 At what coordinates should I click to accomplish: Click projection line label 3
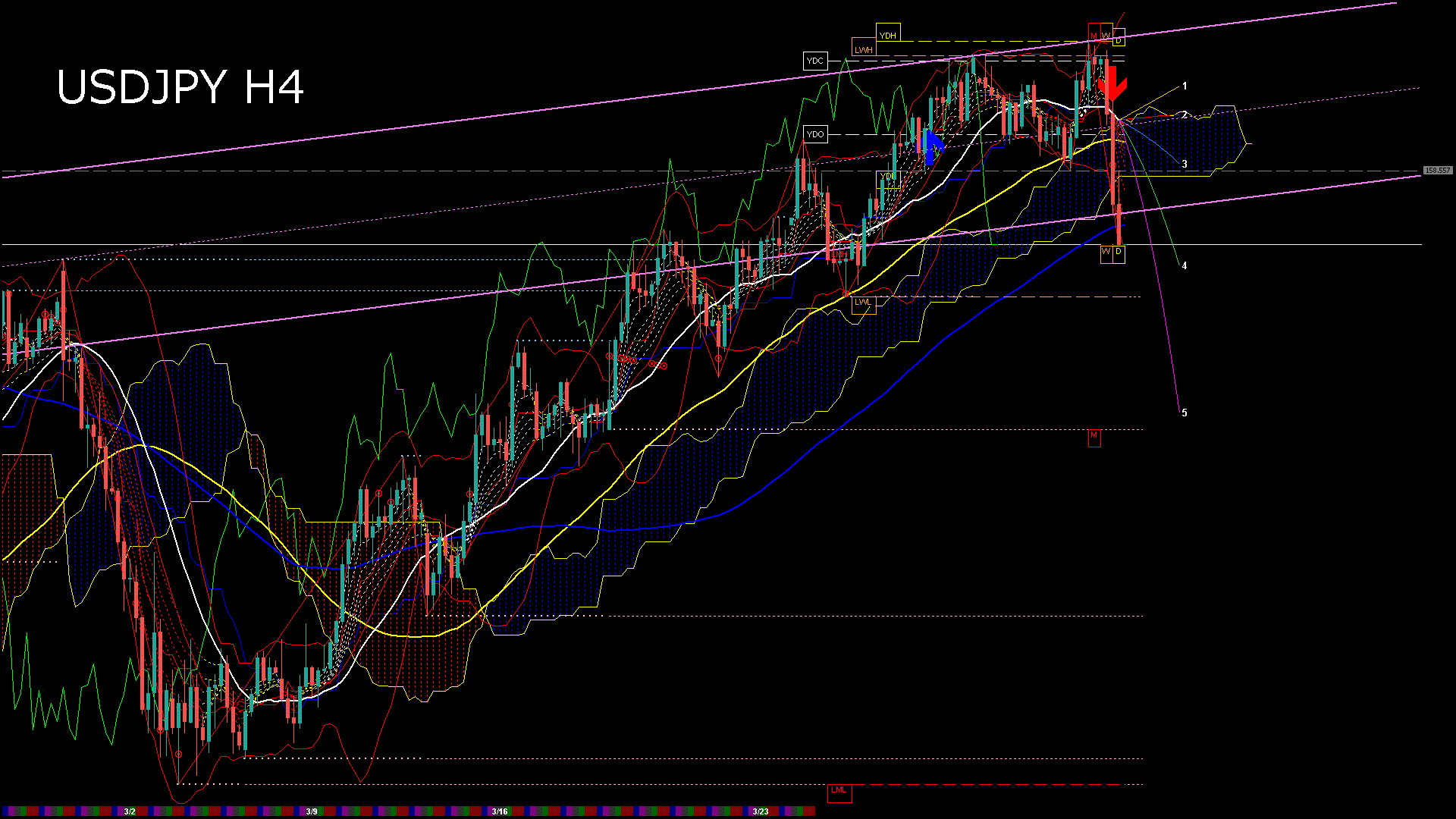pyautogui.click(x=1185, y=164)
